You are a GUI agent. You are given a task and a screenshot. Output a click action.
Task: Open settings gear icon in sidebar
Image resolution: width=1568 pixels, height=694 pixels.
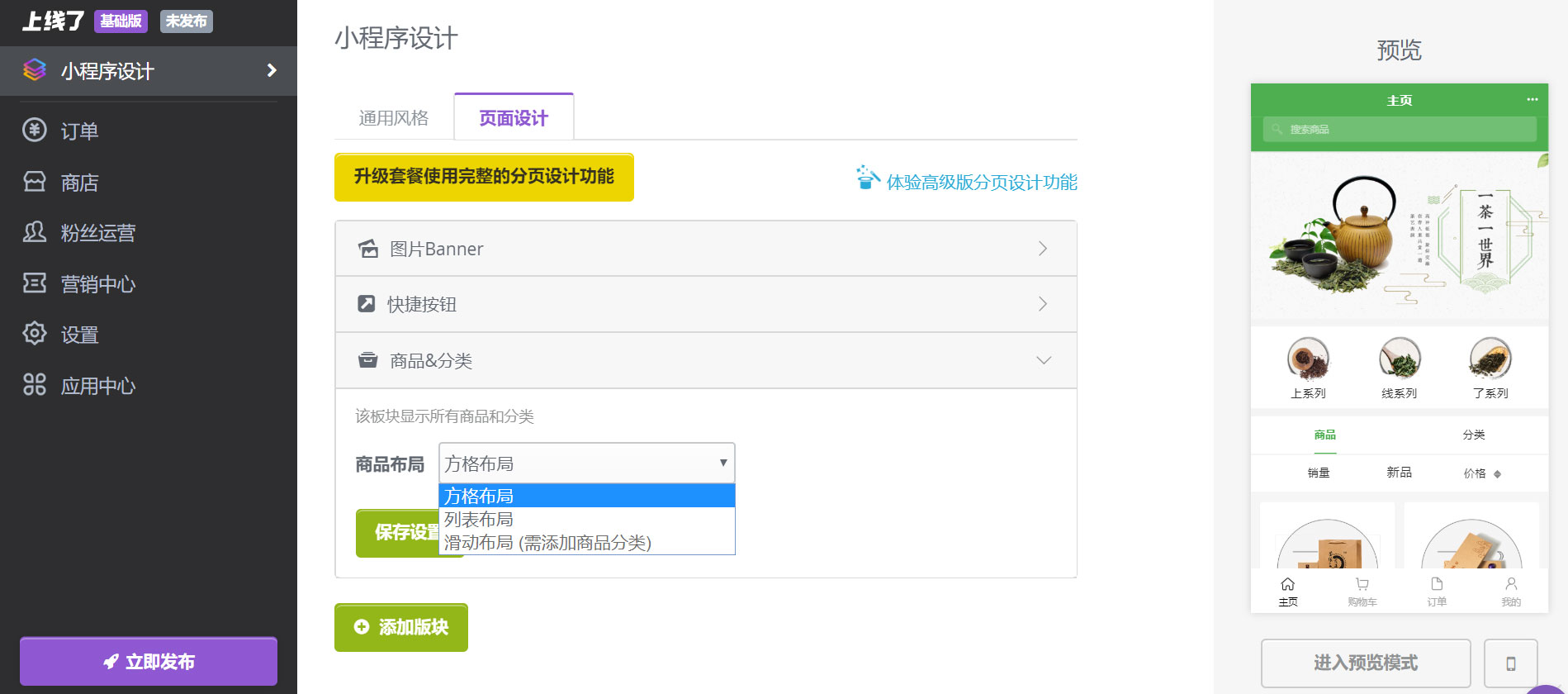click(x=35, y=334)
